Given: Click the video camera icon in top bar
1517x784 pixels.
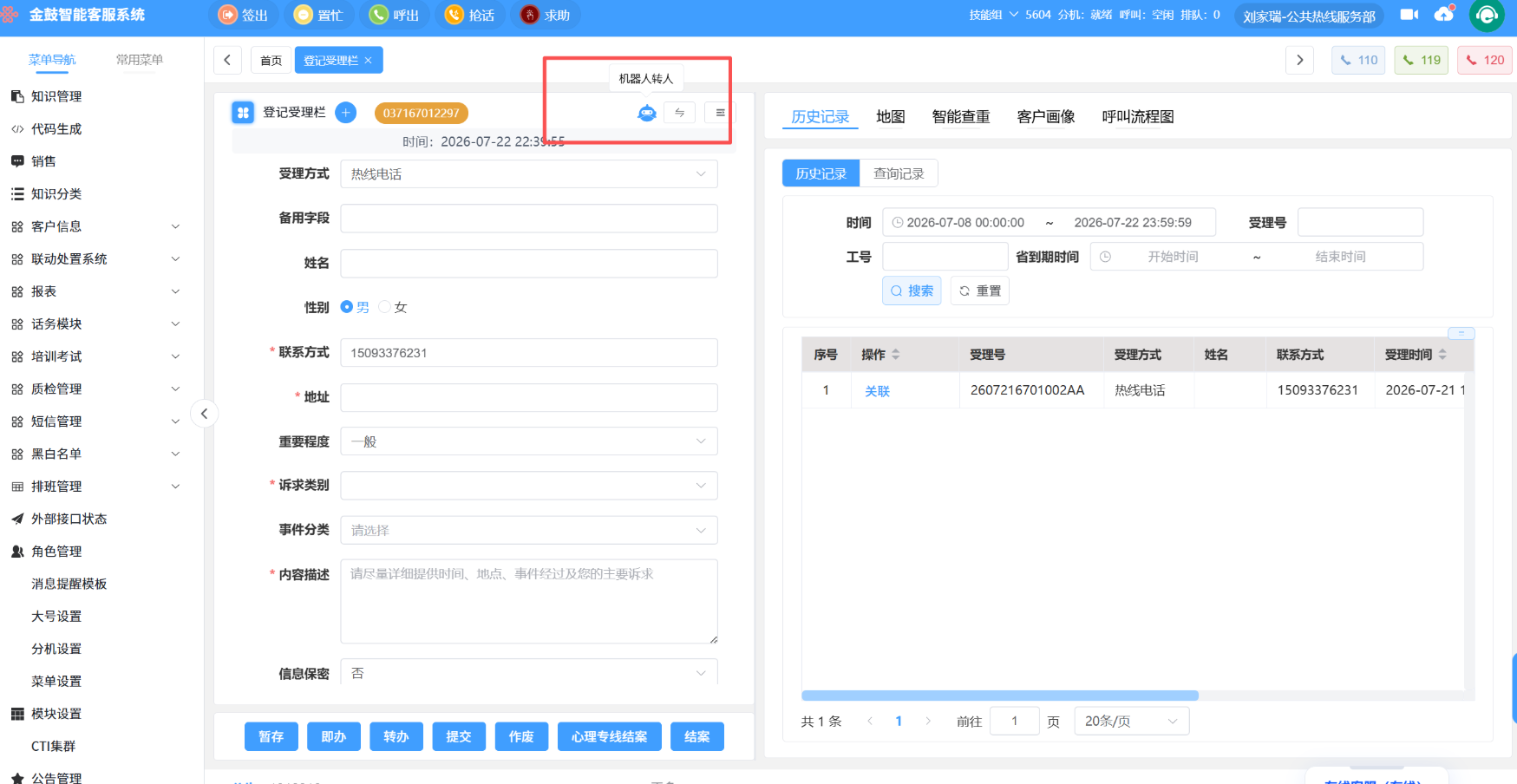Looking at the screenshot, I should click(x=1409, y=15).
